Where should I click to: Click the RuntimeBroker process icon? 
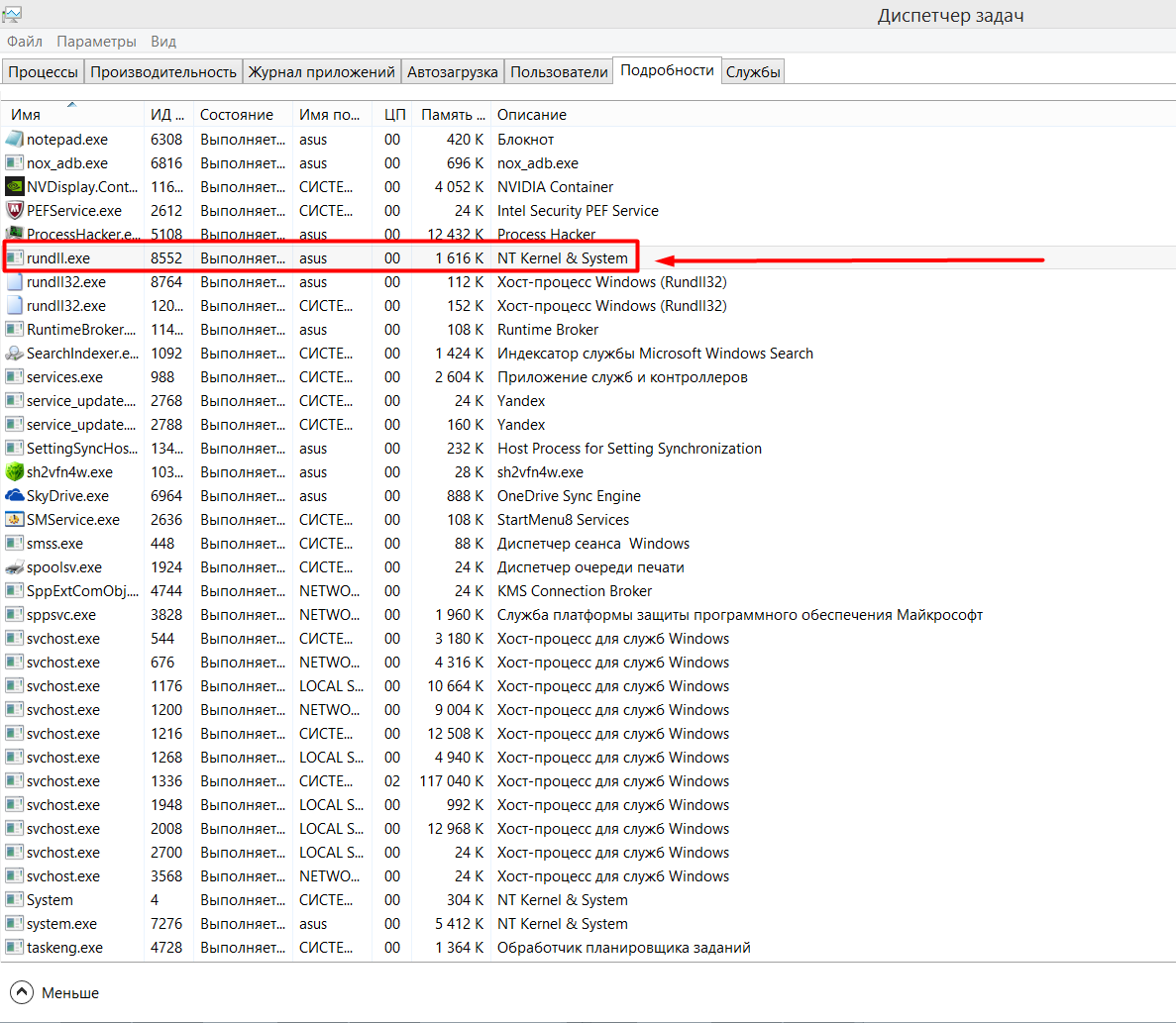pos(14,329)
